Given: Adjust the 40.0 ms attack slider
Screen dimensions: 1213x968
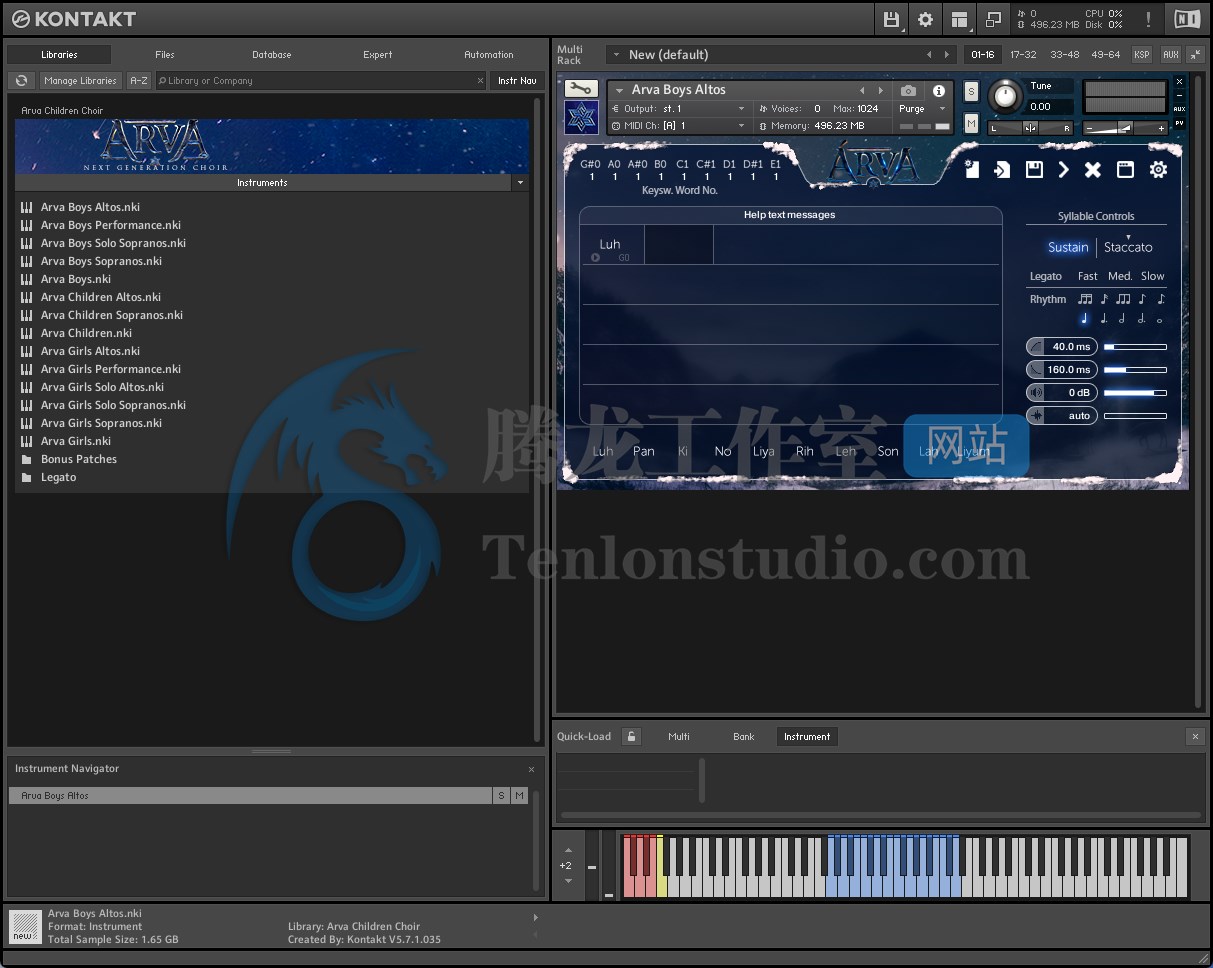Looking at the screenshot, I should point(1135,346).
